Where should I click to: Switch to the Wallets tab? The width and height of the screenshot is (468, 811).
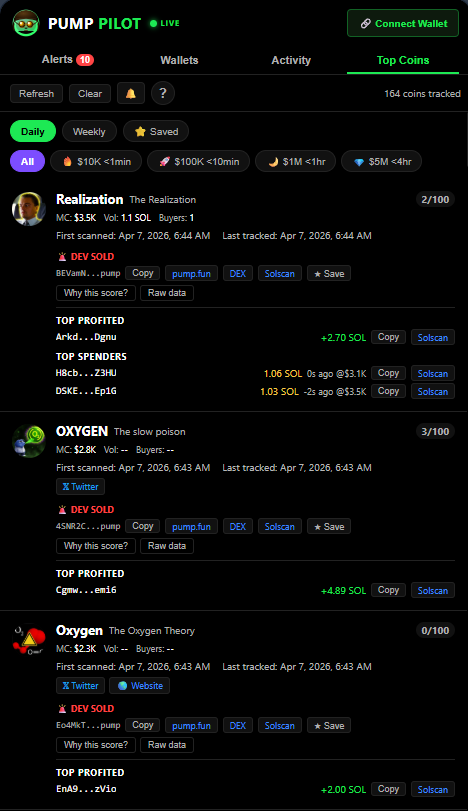point(179,60)
